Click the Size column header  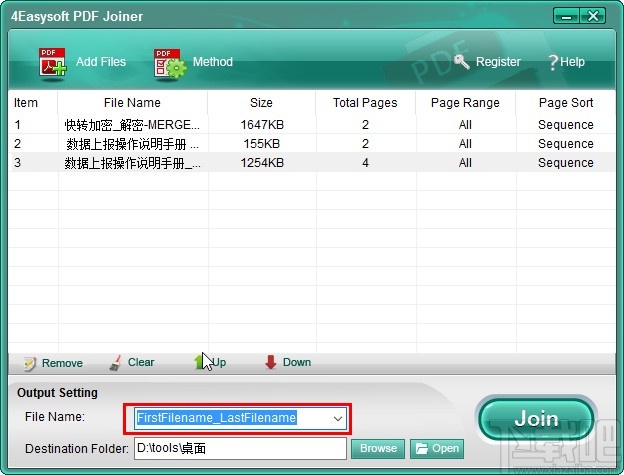261,103
